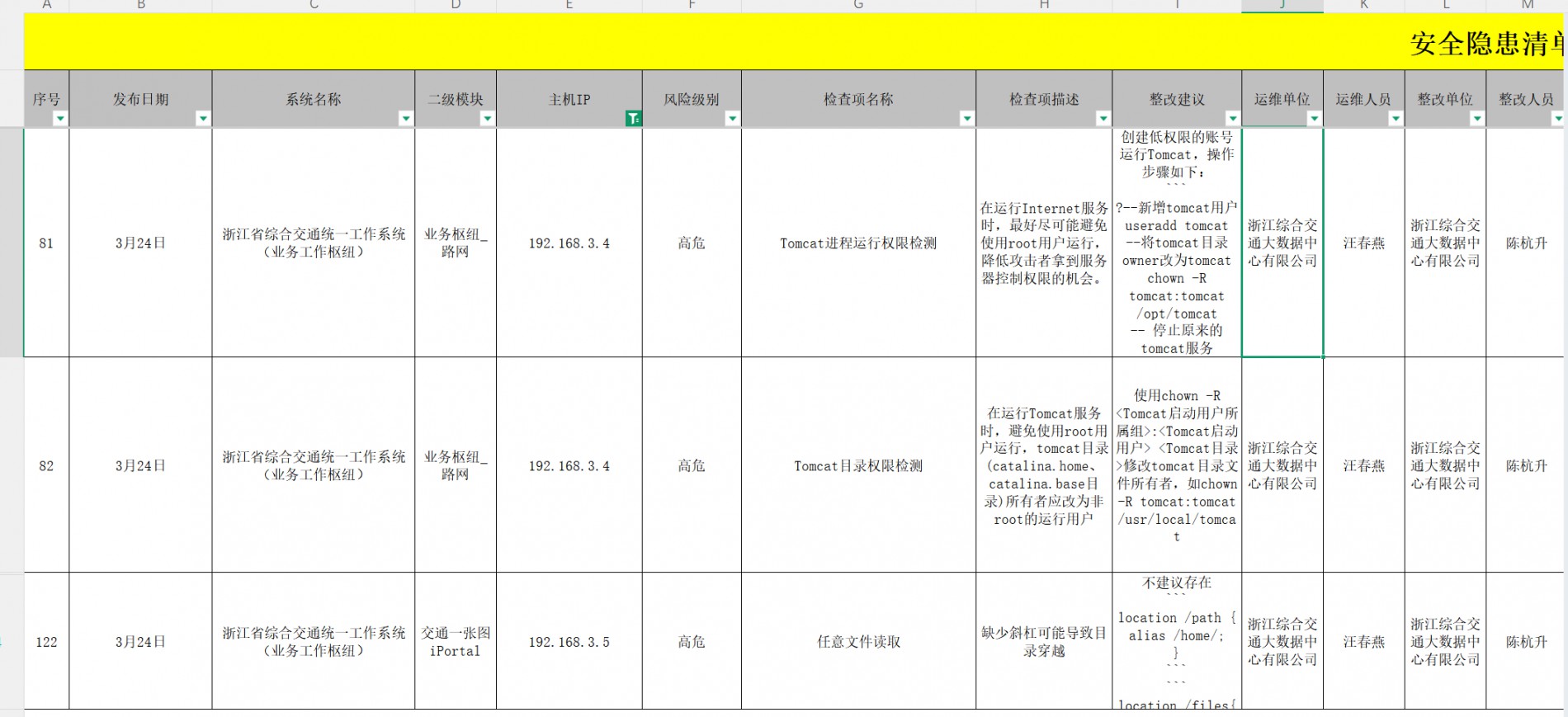Select the Tomcat进程运行权限检测 cell

pyautogui.click(x=858, y=243)
